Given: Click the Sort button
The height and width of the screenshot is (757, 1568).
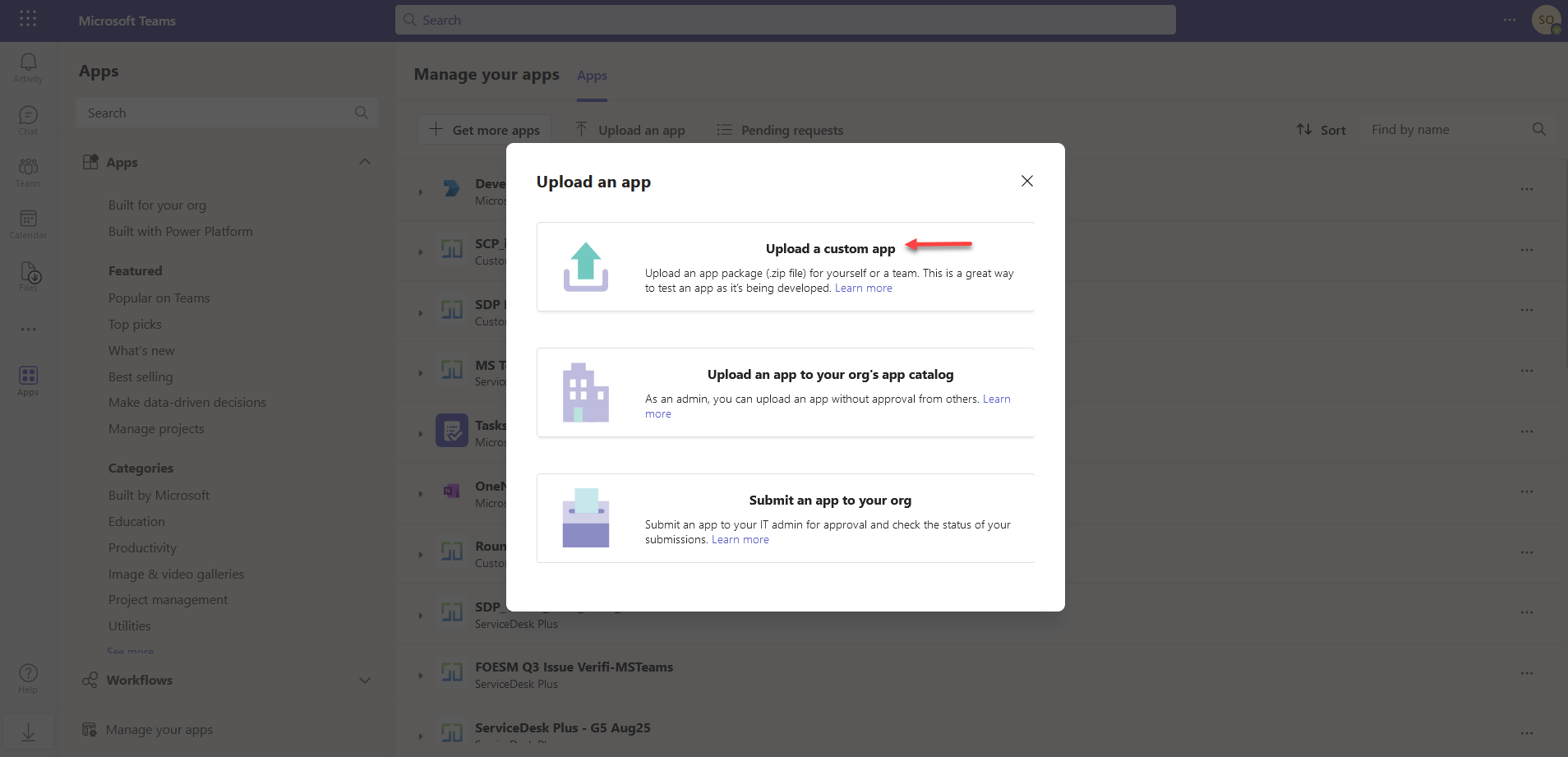Looking at the screenshot, I should click(1321, 130).
